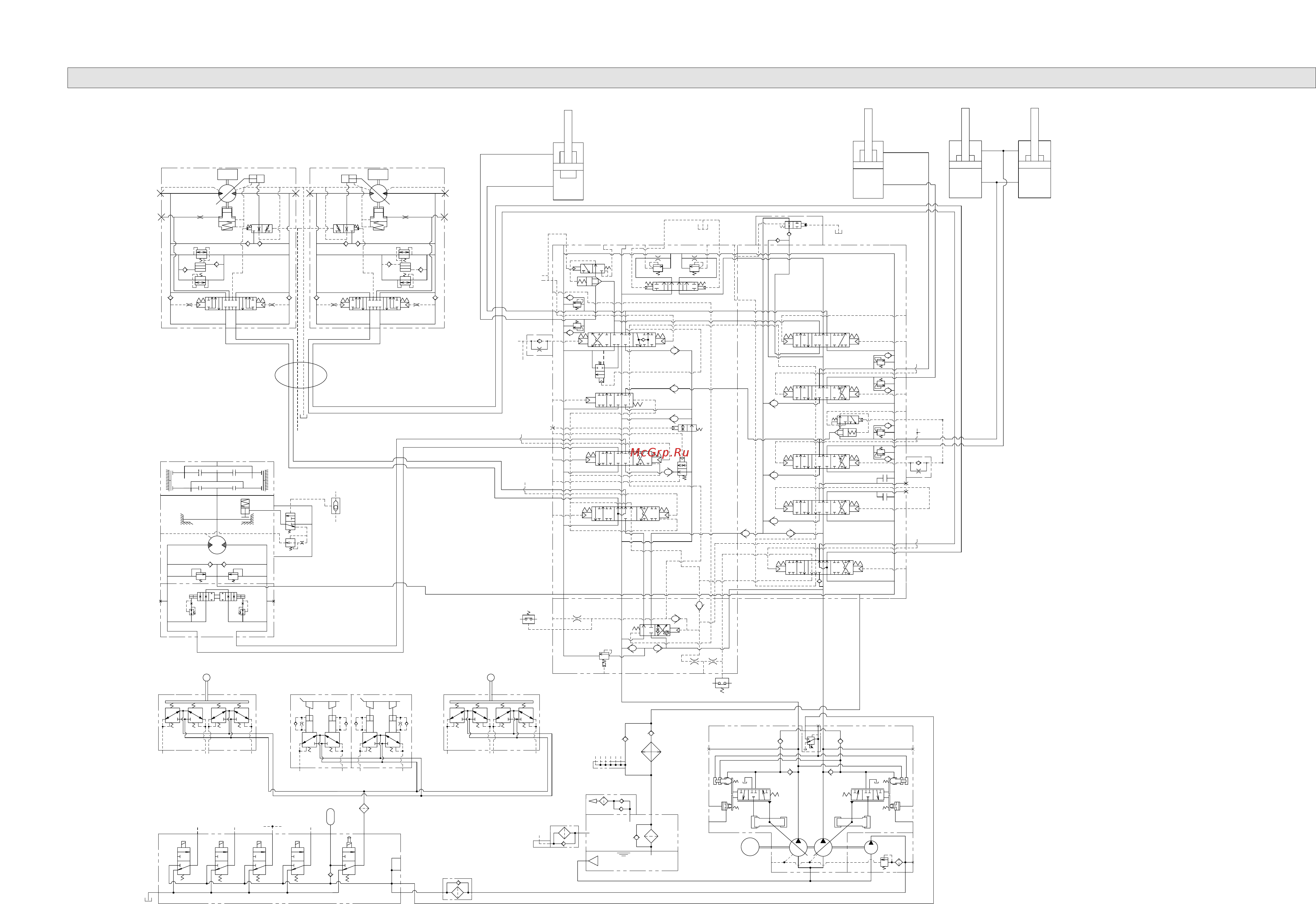1316x904 pixels.
Task: Click the empty engine circle beside the pumps
Action: (x=750, y=847)
